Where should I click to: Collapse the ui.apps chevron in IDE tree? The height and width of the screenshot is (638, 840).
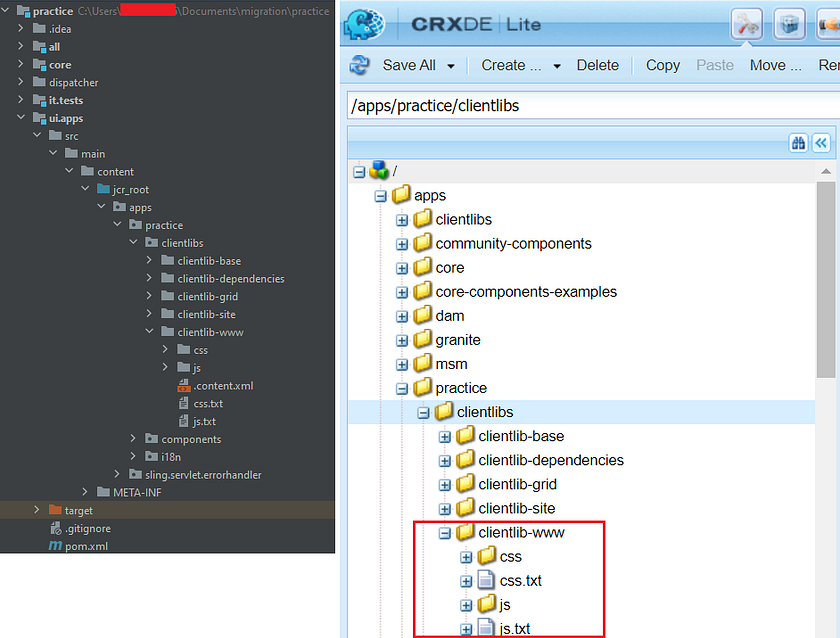pyautogui.click(x=20, y=117)
